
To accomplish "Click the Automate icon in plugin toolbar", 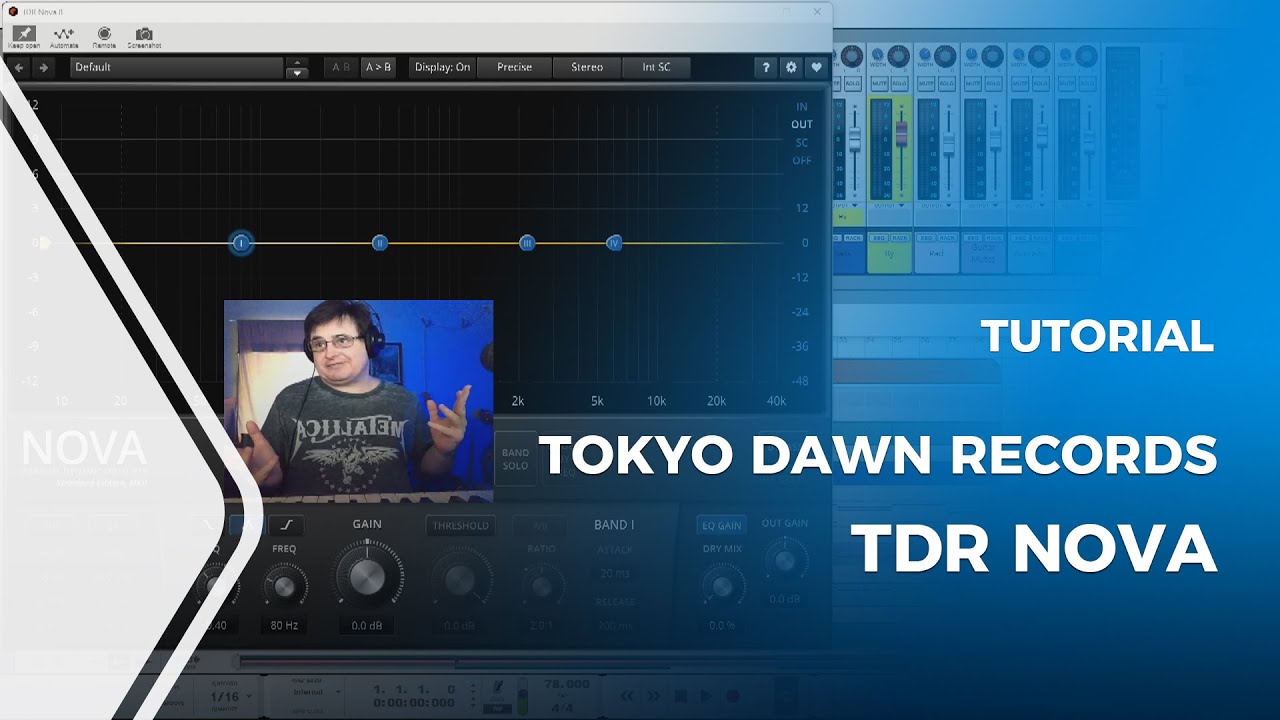I will [64, 35].
